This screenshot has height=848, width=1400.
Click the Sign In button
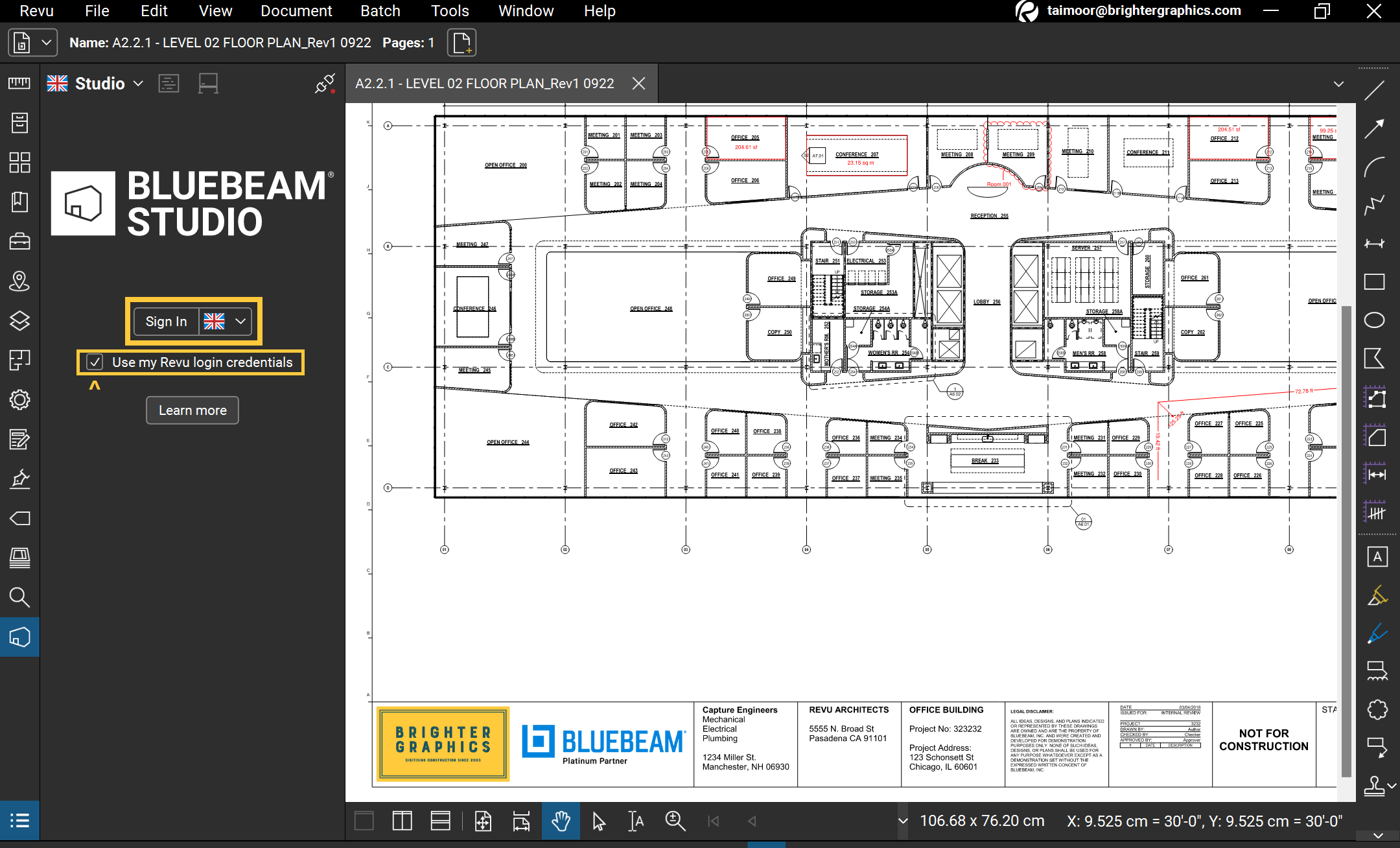coord(166,321)
